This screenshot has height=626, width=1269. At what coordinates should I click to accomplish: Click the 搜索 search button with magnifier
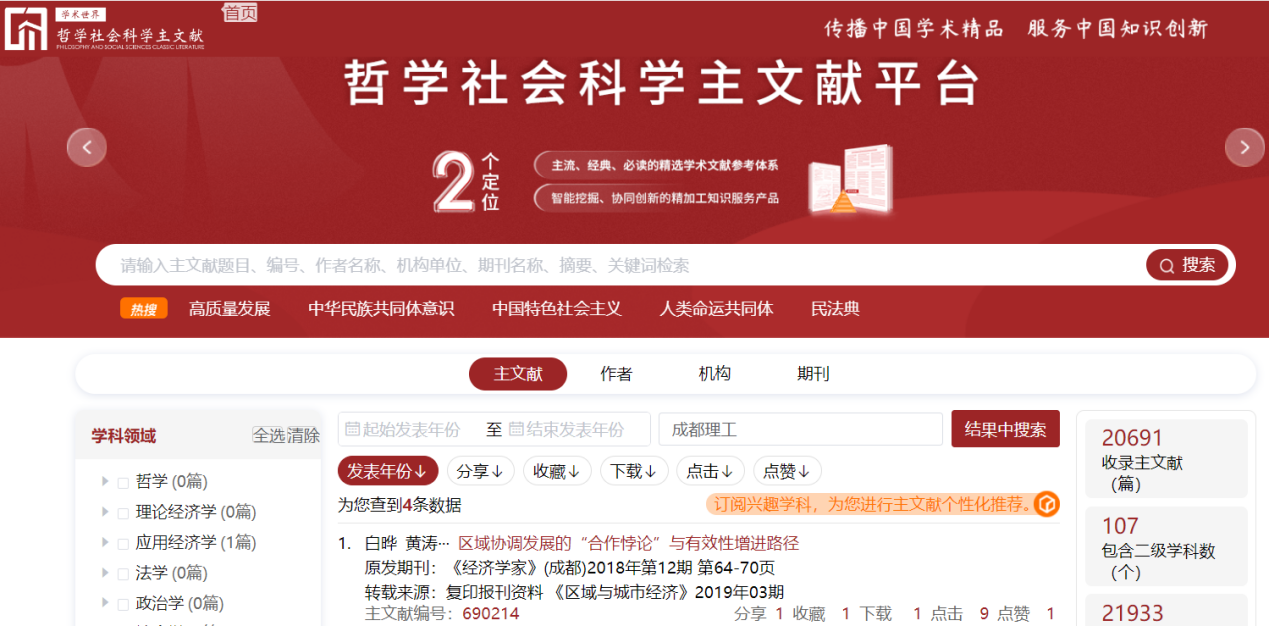coord(1187,265)
